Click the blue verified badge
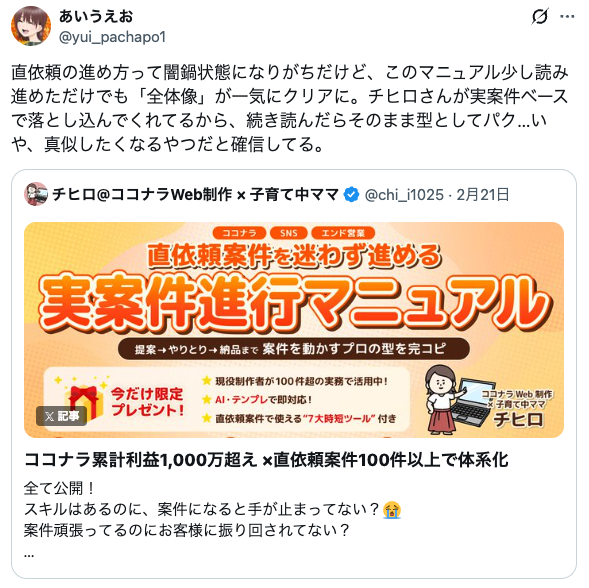The height and width of the screenshot is (588, 589). click(352, 195)
